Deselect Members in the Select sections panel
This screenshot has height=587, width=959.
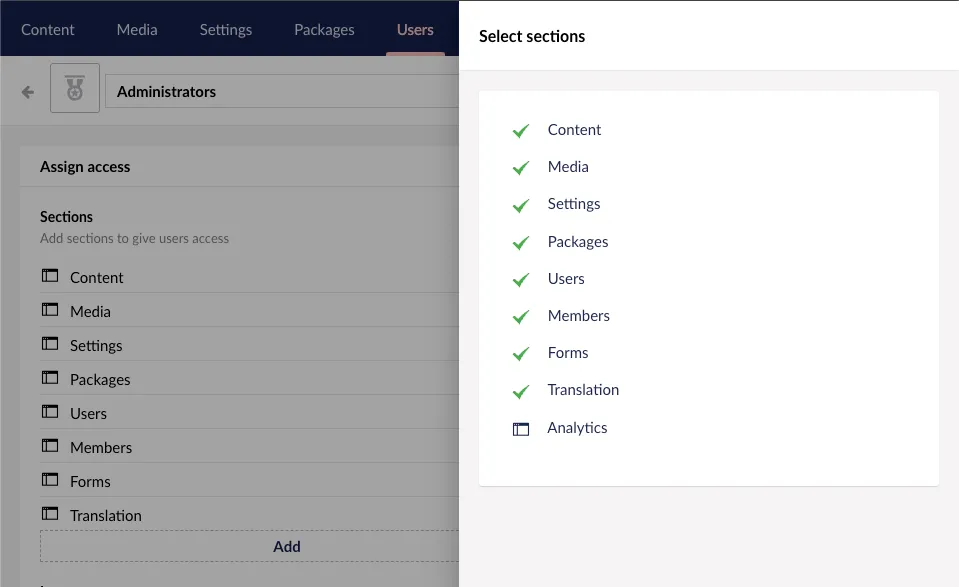point(578,315)
